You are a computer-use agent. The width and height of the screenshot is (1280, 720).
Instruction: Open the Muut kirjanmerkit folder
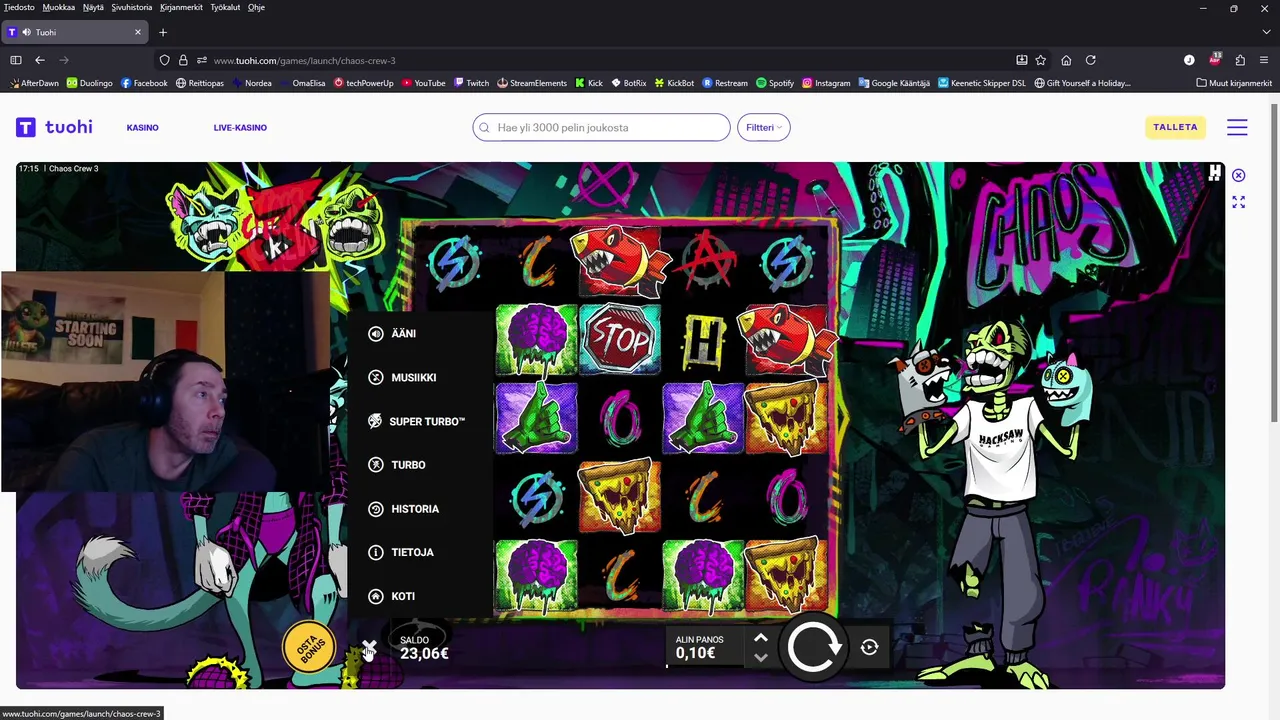tap(1234, 83)
